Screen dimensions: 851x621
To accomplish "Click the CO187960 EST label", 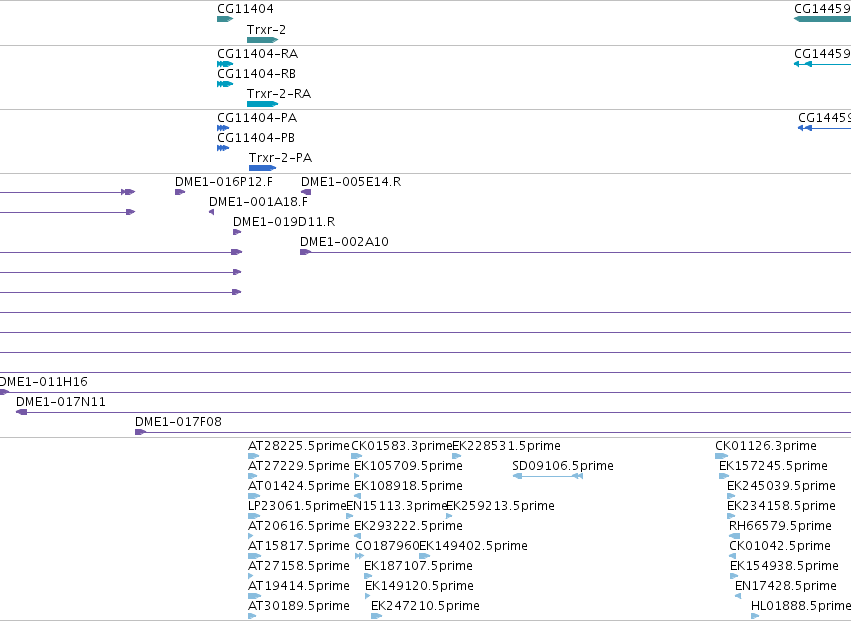I will [x=387, y=547].
